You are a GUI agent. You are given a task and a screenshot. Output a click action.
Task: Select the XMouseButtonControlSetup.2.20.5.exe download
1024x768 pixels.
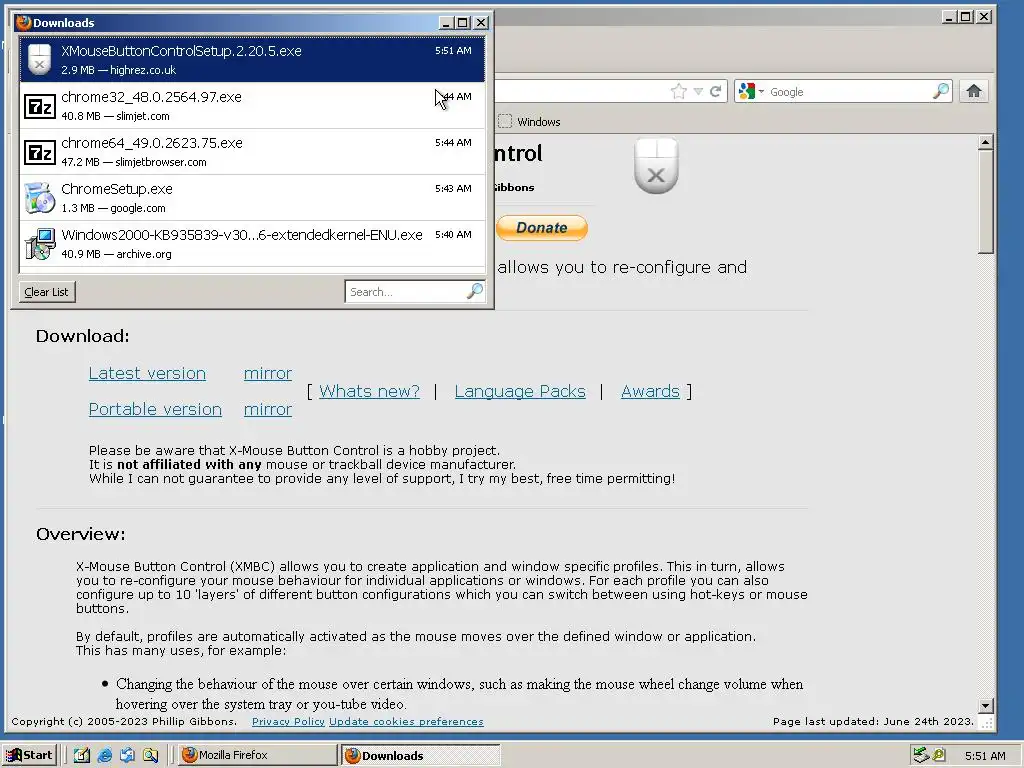click(x=252, y=59)
